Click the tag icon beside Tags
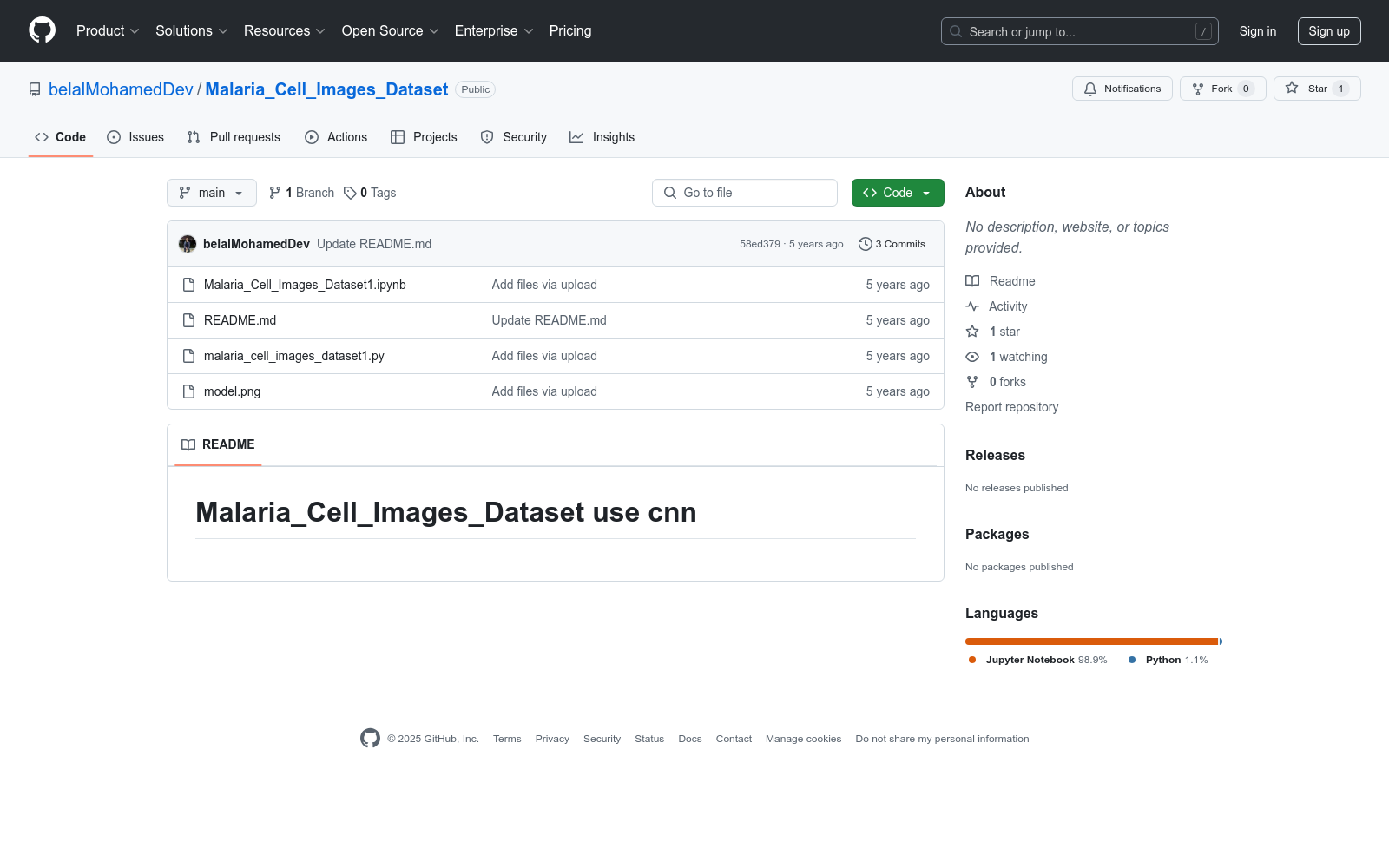This screenshot has width=1389, height=868. tap(350, 193)
